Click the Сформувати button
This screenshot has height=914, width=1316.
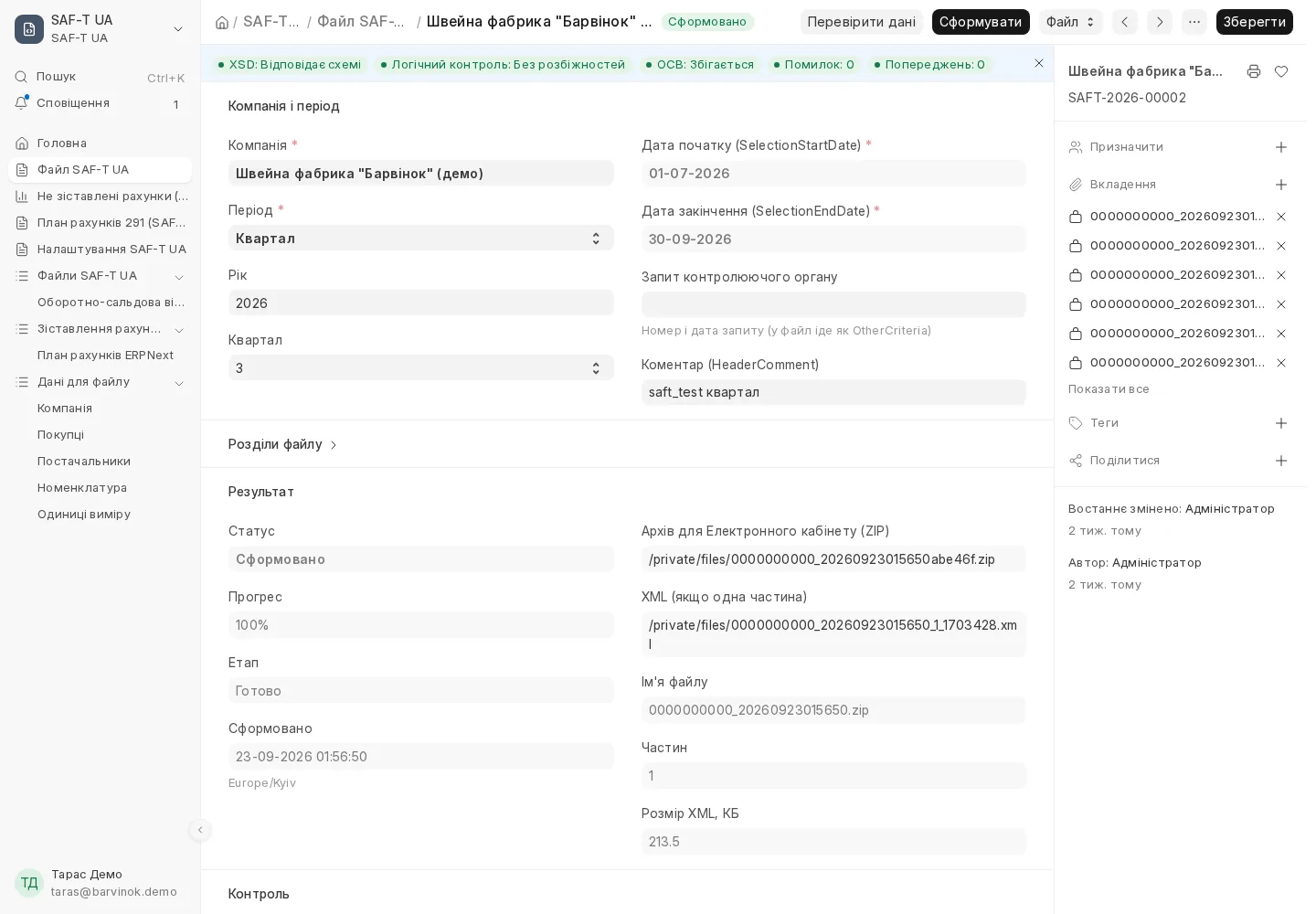(x=981, y=22)
